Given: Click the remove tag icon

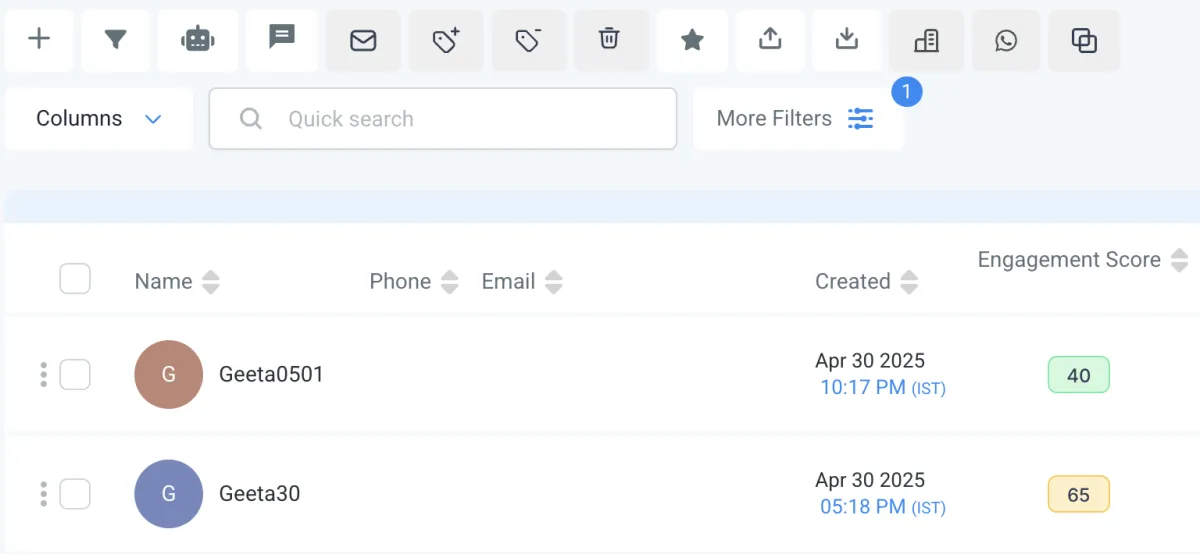Looking at the screenshot, I should point(528,40).
